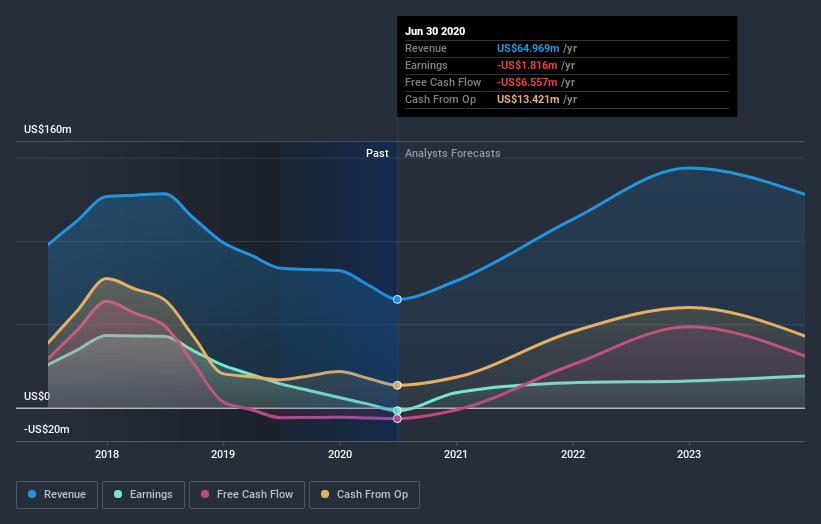Click the blue Revenue legend dot
Screen dimensions: 821x524
32,494
